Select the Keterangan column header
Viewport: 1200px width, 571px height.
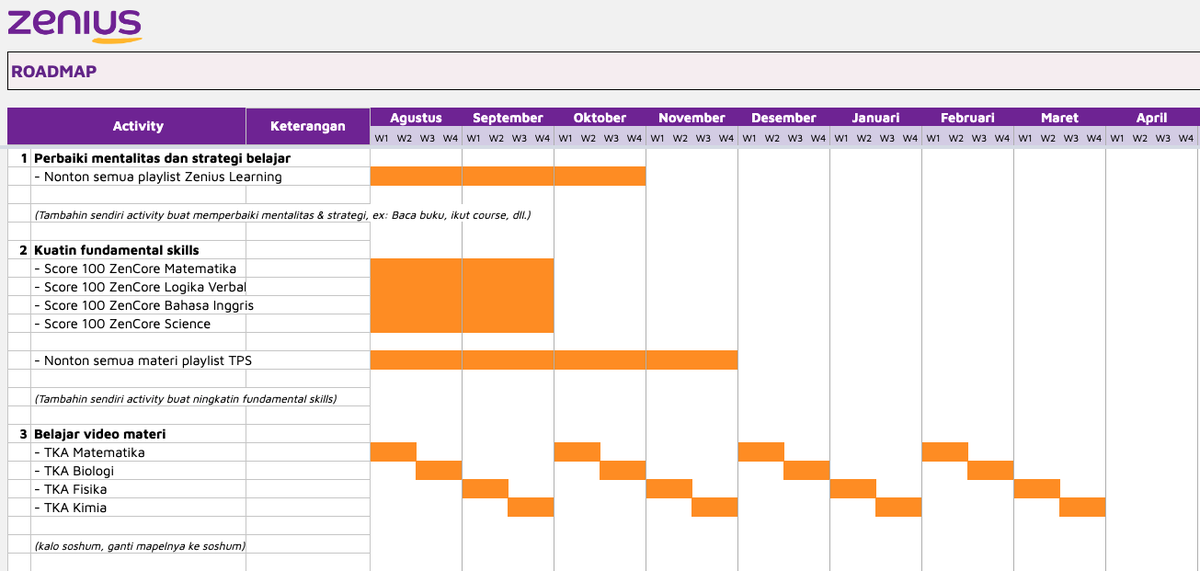coord(308,126)
